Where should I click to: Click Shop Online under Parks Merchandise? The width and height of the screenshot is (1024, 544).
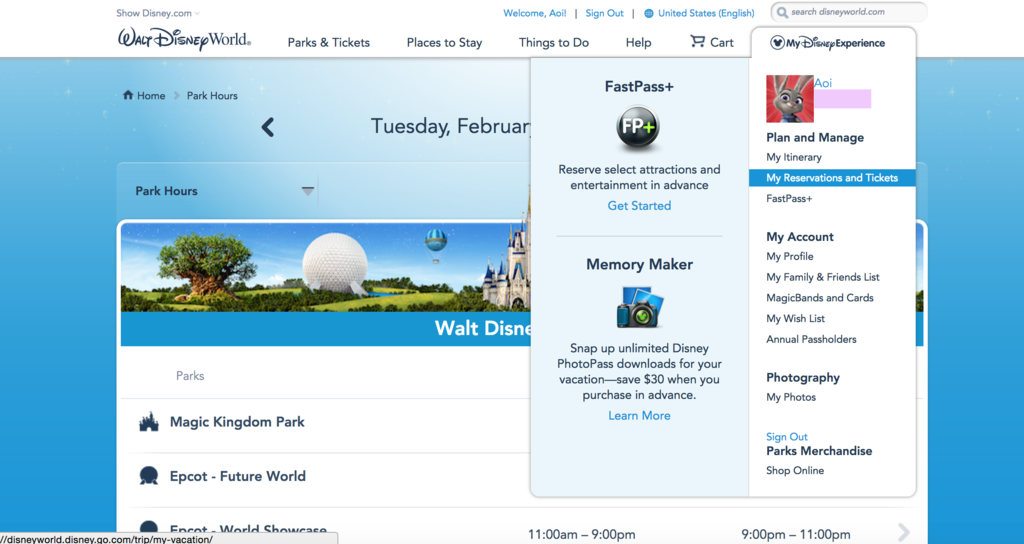[x=795, y=470]
